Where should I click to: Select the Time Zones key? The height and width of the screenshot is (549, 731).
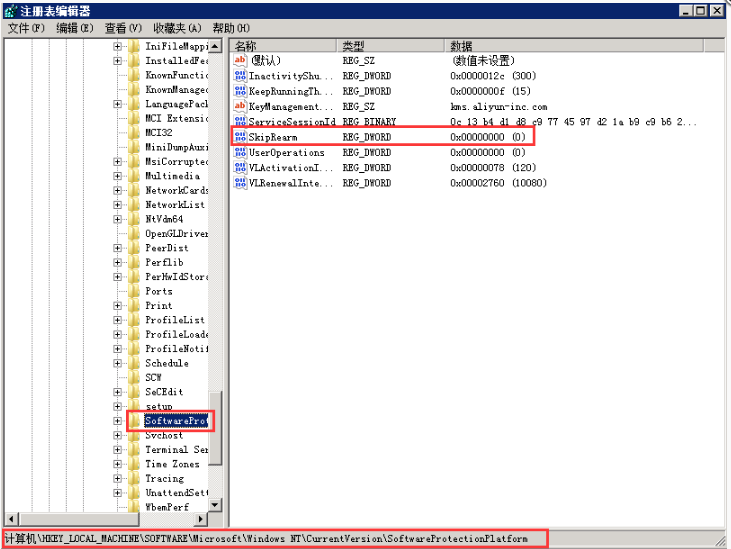[x=171, y=464]
